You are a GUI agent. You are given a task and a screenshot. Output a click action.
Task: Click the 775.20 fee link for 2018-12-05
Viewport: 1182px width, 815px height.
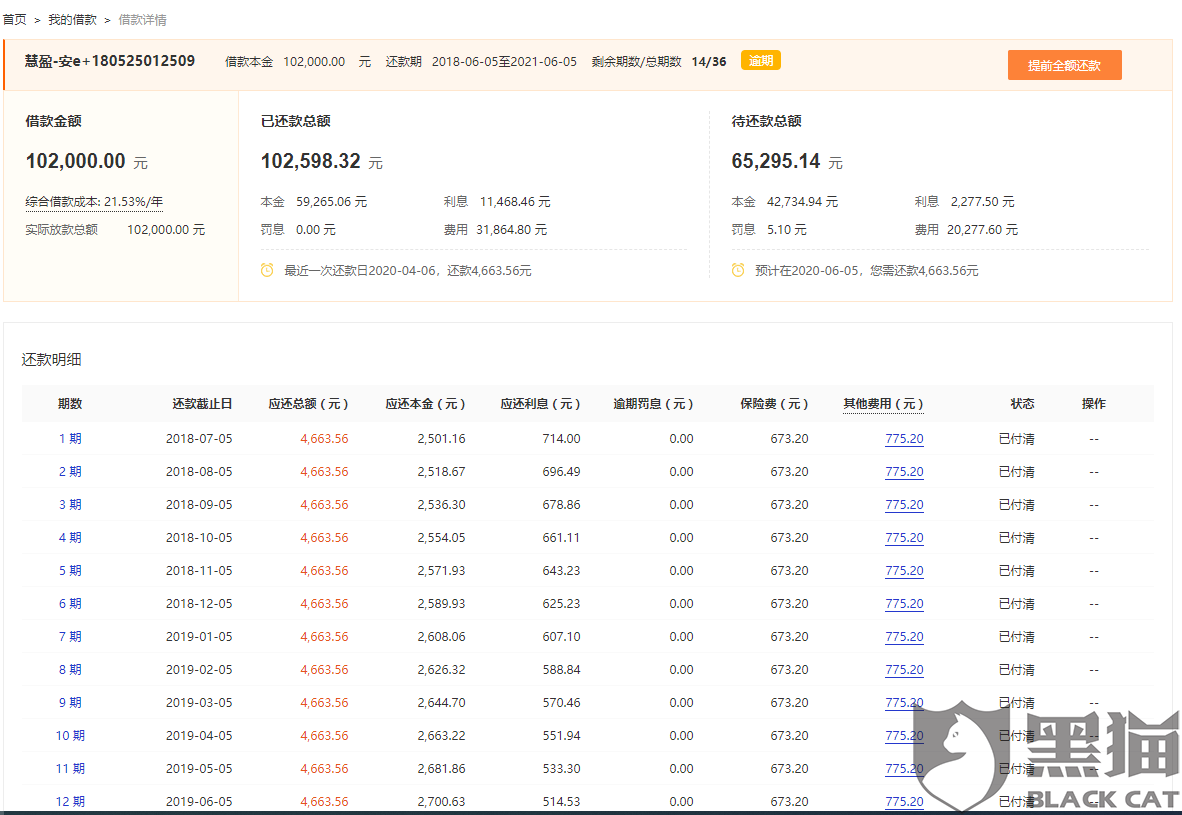click(904, 604)
